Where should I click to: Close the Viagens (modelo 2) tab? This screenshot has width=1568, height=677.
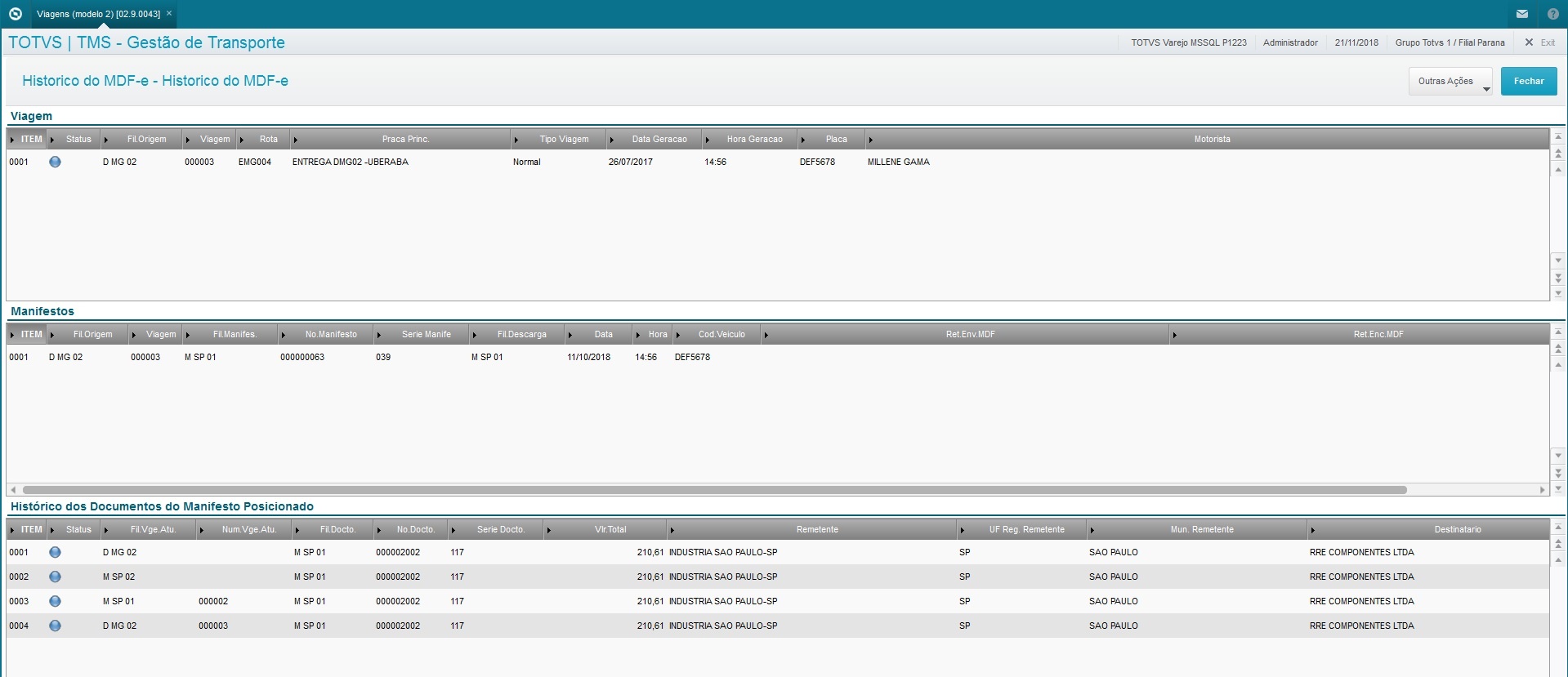pos(169,14)
